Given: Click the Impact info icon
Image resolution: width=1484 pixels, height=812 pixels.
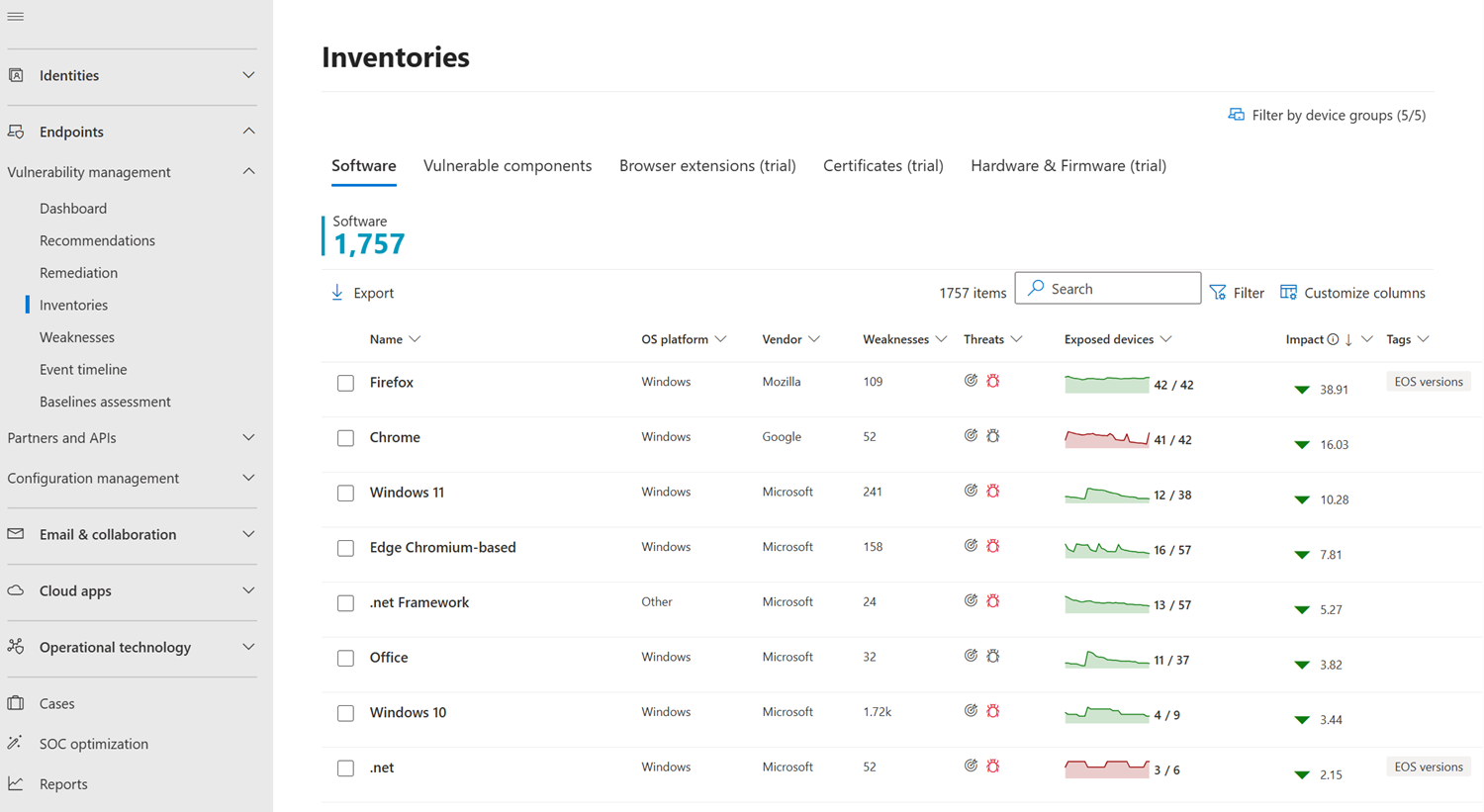Looking at the screenshot, I should (1333, 339).
